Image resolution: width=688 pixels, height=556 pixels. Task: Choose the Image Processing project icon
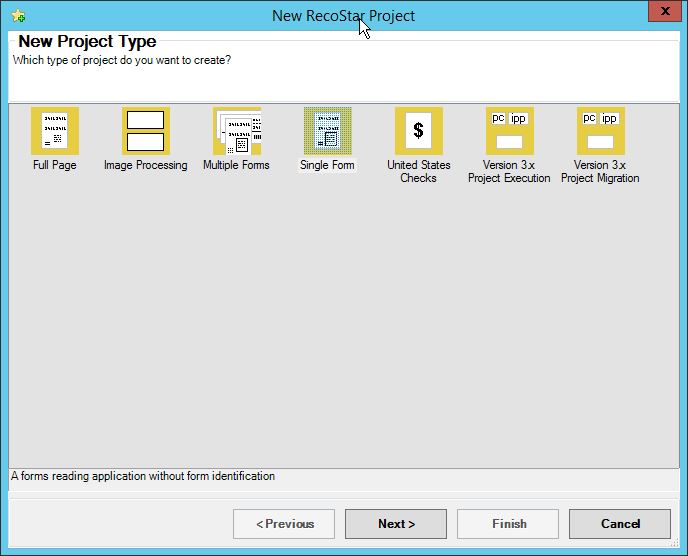tap(146, 131)
